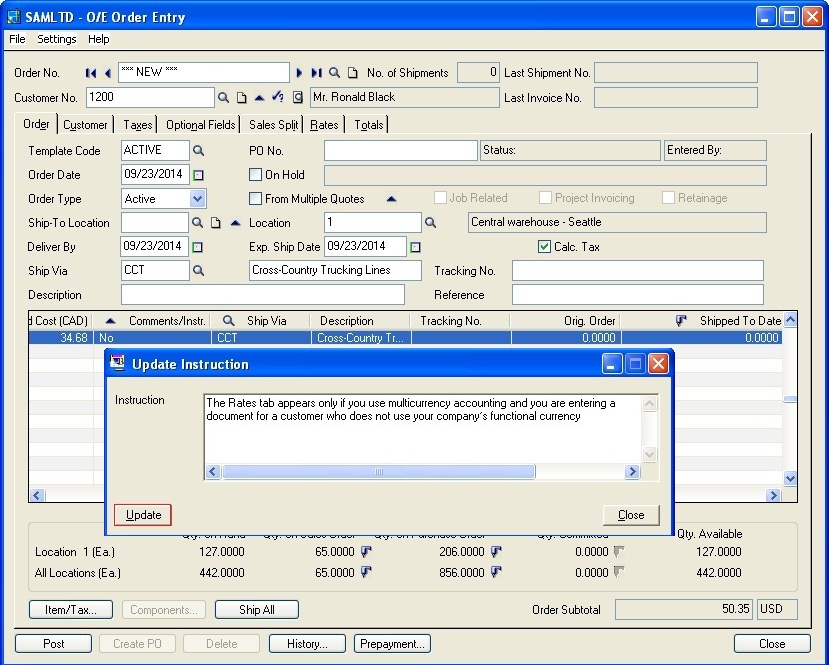The width and height of the screenshot is (829, 665).
Task: Click the Prepayment button
Action: coord(392,643)
